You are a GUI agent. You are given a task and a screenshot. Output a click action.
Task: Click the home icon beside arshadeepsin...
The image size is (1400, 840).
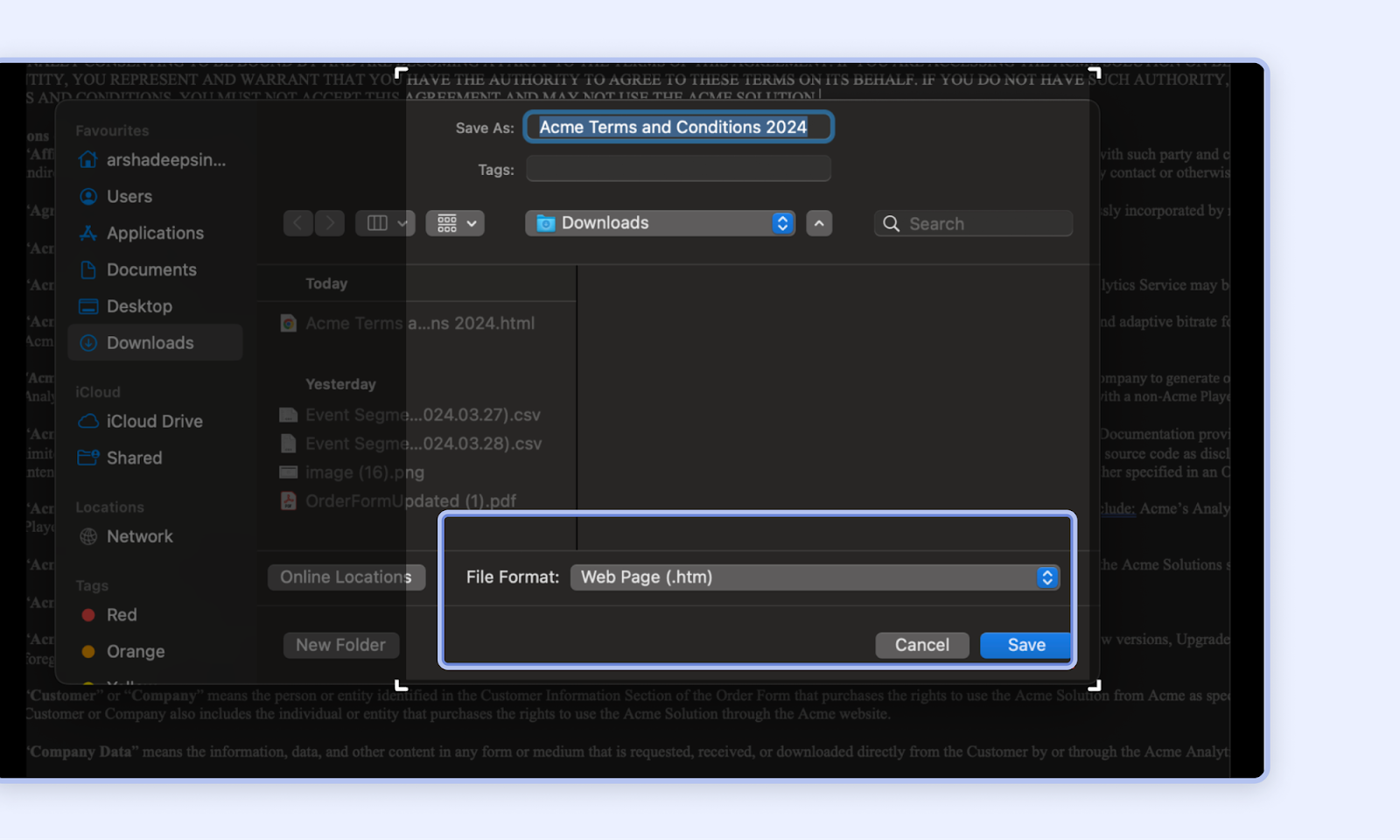tap(88, 160)
